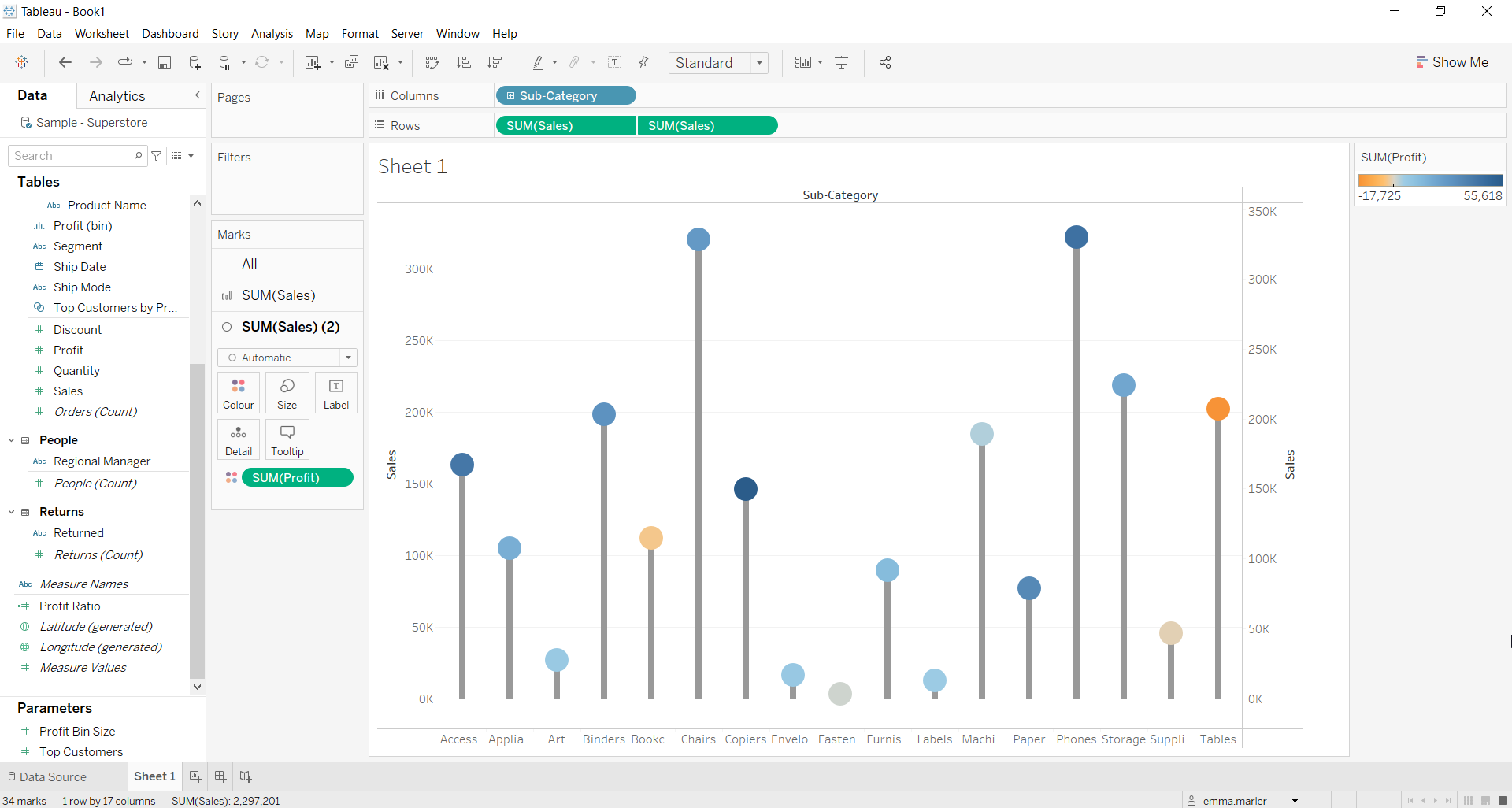The image size is (1512, 808).
Task: Open the Automatic mark type dropdown
Action: tap(348, 358)
